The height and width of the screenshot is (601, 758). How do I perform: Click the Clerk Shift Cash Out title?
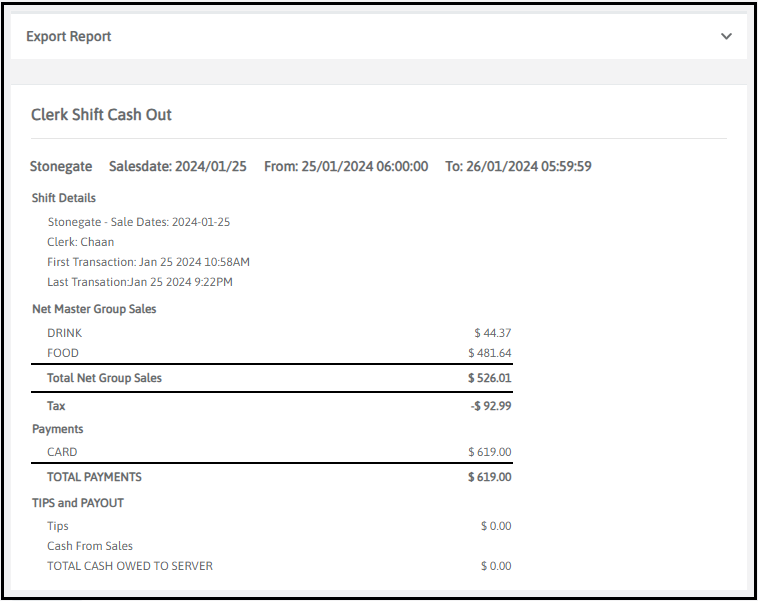pyautogui.click(x=101, y=115)
